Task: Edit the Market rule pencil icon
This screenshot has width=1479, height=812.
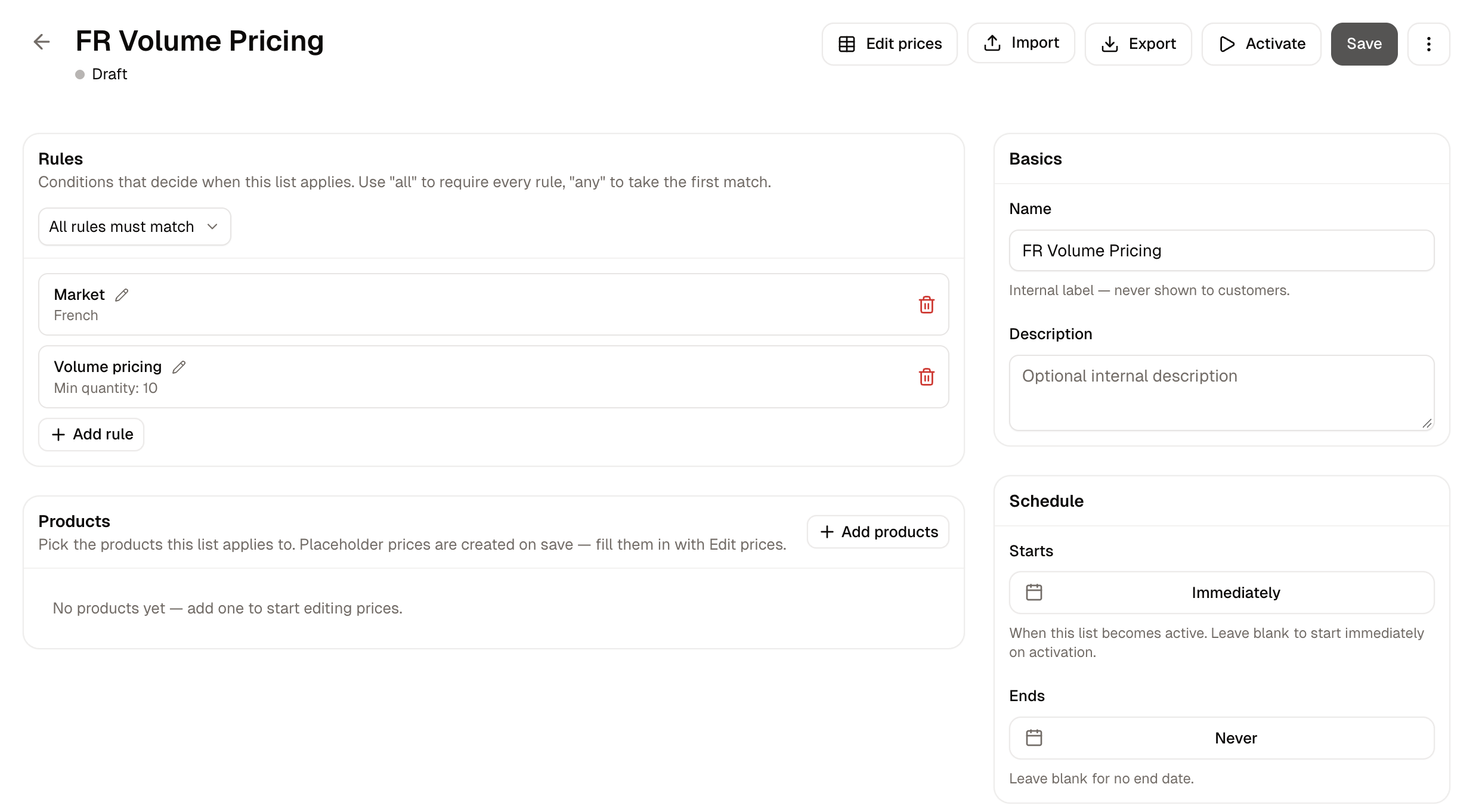Action: [x=122, y=295]
